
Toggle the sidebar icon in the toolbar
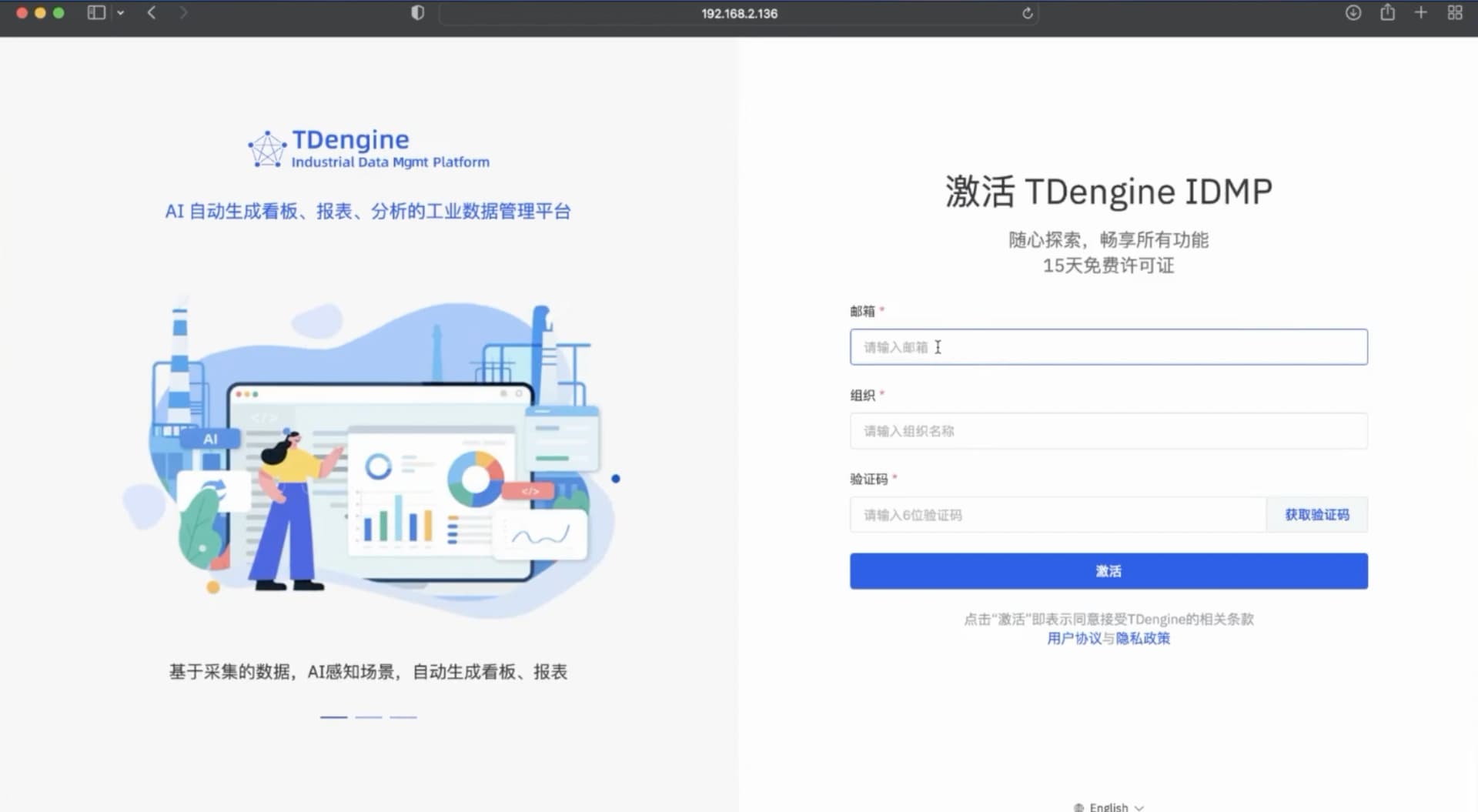[95, 13]
